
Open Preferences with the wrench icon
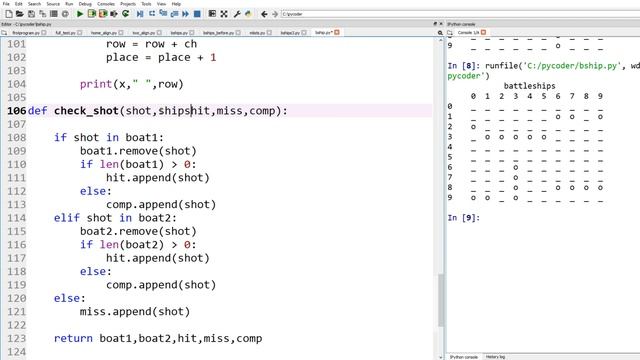coord(237,14)
